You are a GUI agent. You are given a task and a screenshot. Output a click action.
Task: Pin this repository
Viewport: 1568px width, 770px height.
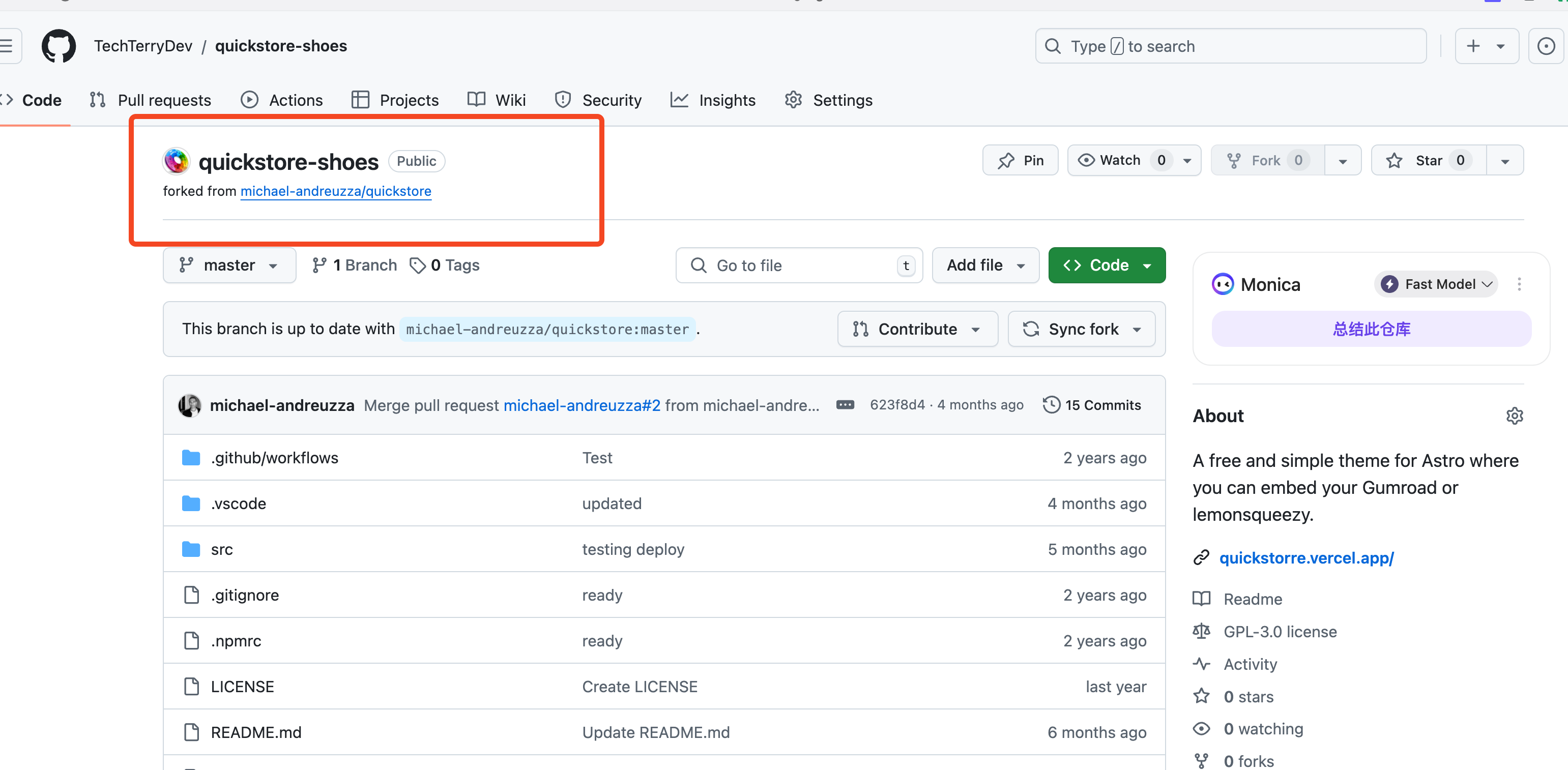pyautogui.click(x=1020, y=160)
